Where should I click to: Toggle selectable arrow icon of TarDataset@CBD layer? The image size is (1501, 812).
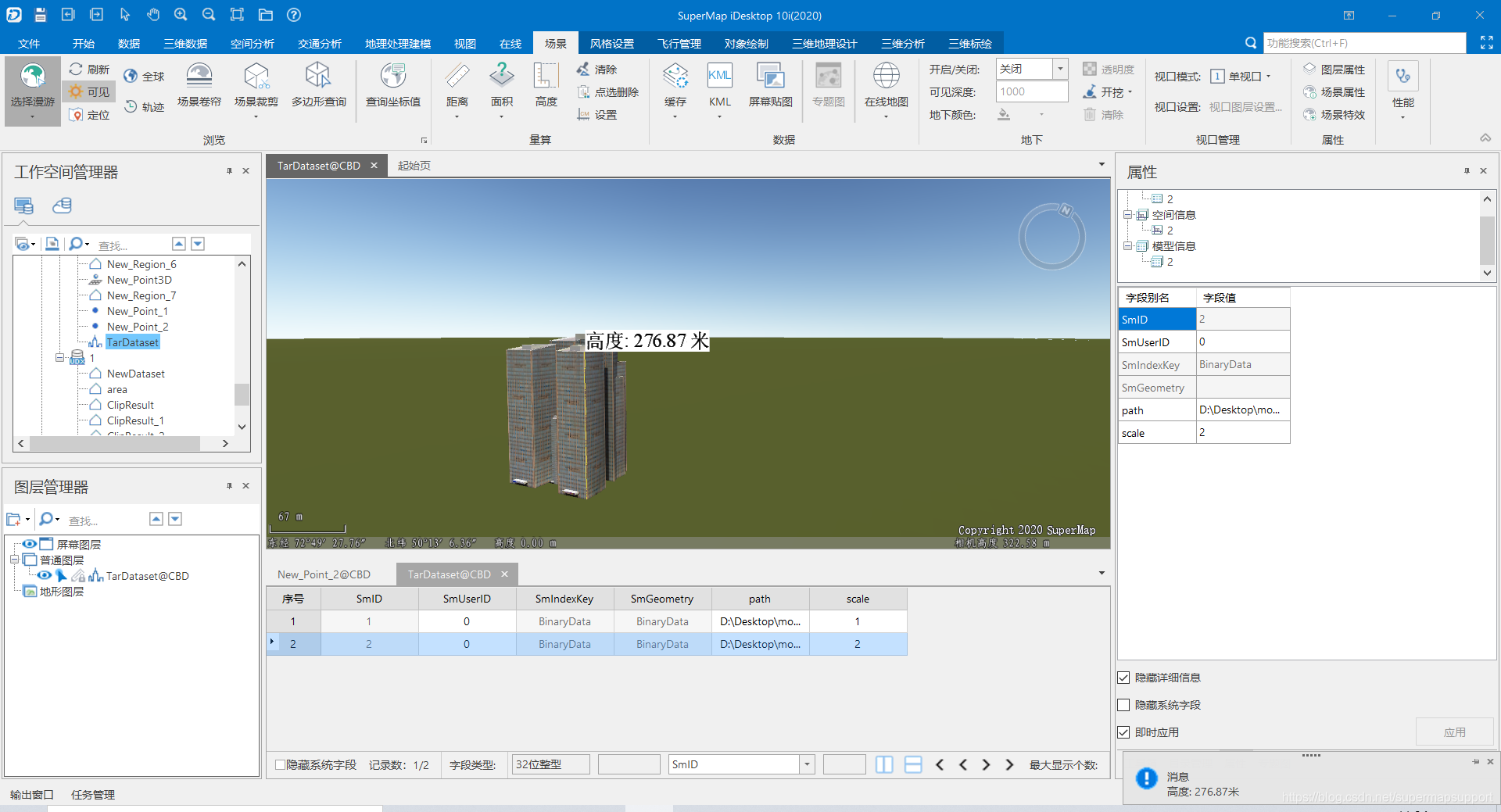(x=61, y=575)
